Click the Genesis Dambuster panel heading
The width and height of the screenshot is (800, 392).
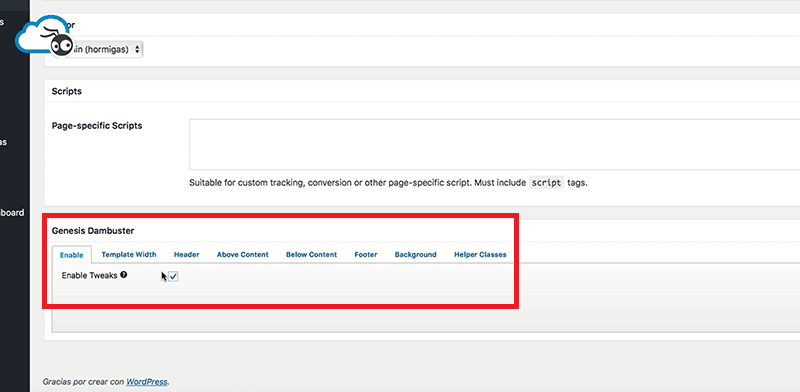[93, 231]
